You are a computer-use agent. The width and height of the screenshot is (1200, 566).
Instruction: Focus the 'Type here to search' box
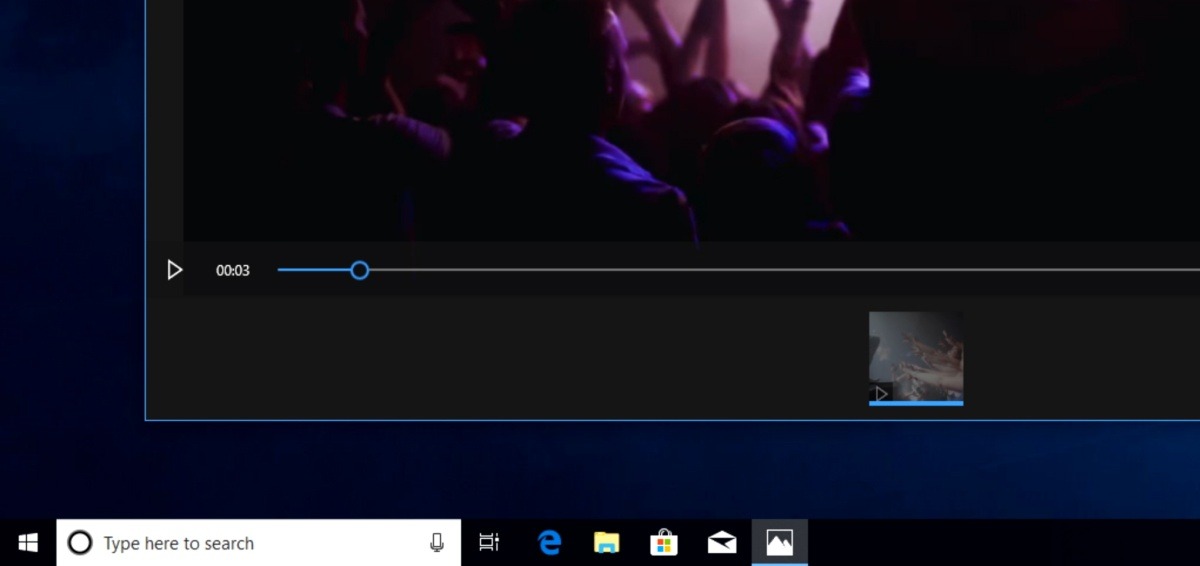(x=250, y=543)
